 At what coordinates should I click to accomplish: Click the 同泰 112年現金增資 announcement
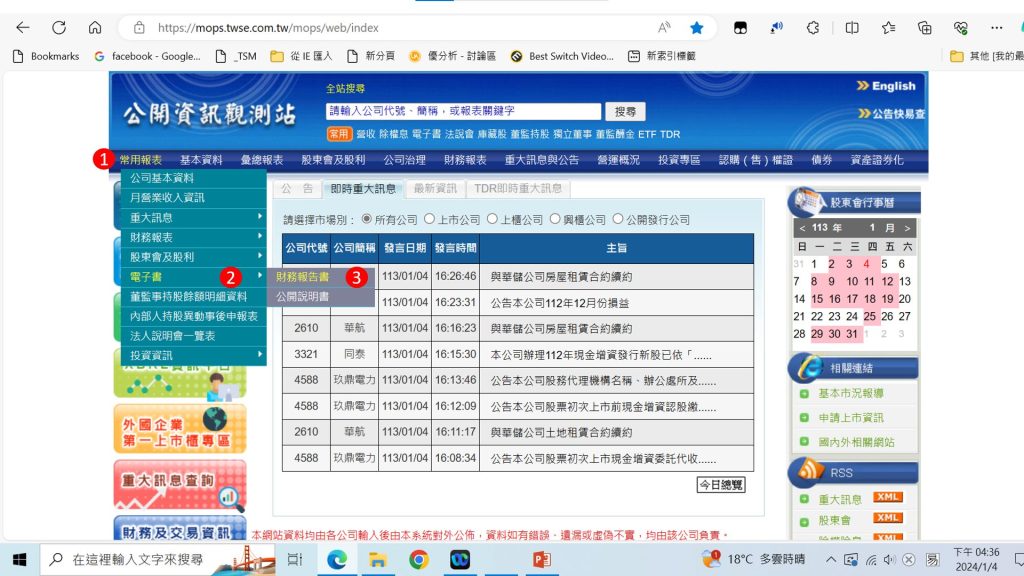point(601,355)
